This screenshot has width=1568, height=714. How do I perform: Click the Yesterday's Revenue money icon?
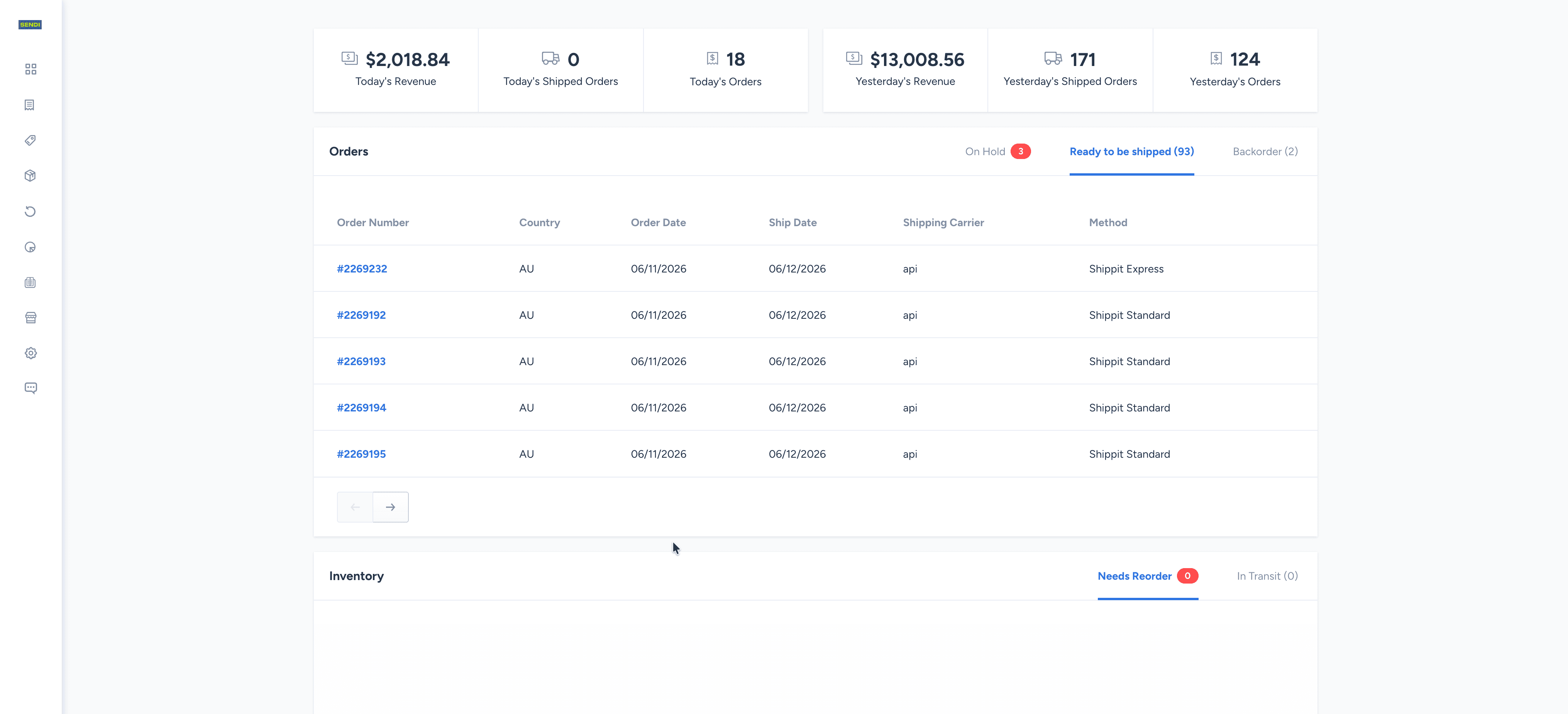pos(854,58)
